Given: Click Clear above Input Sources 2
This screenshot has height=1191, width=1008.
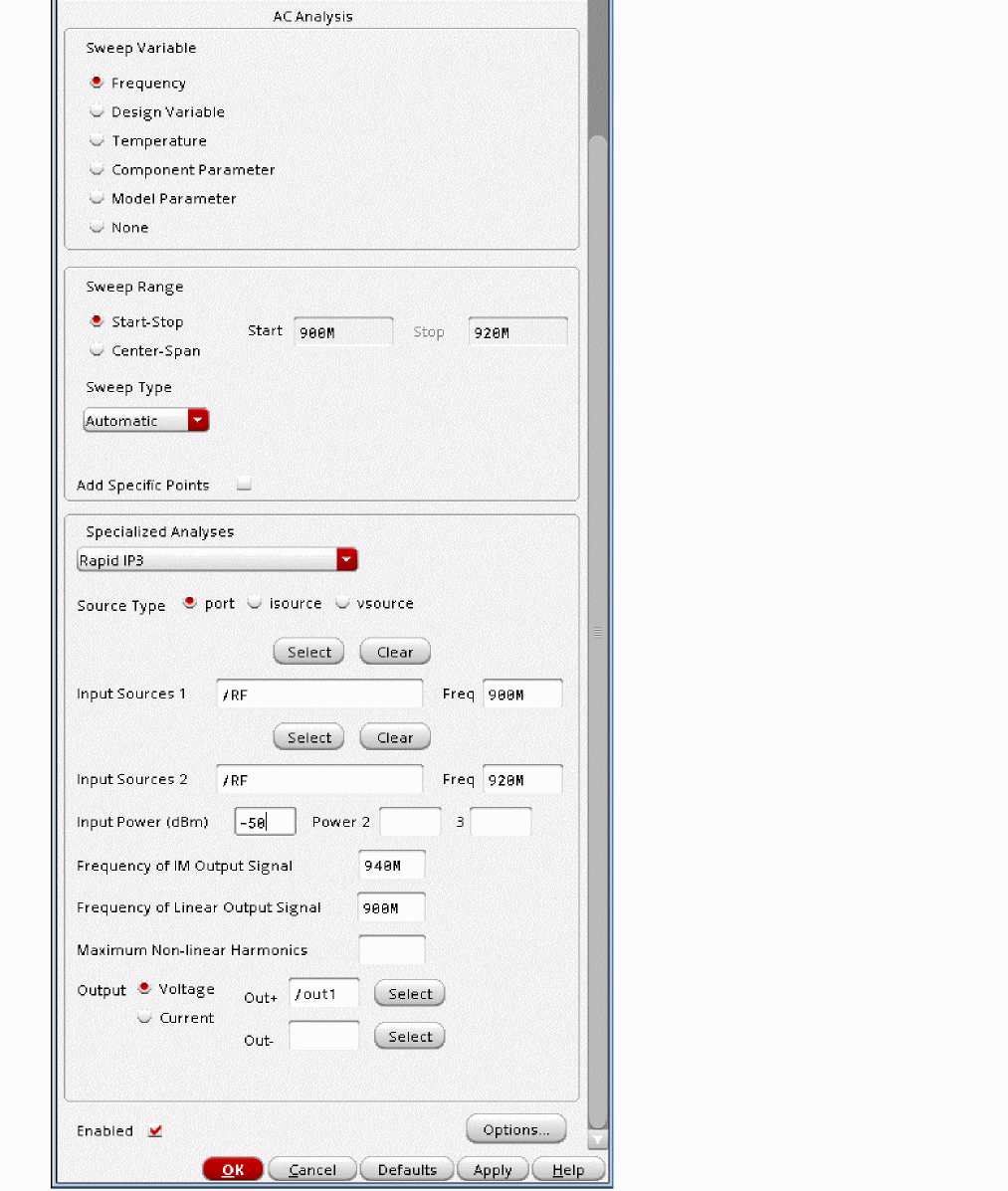Looking at the screenshot, I should tap(395, 736).
